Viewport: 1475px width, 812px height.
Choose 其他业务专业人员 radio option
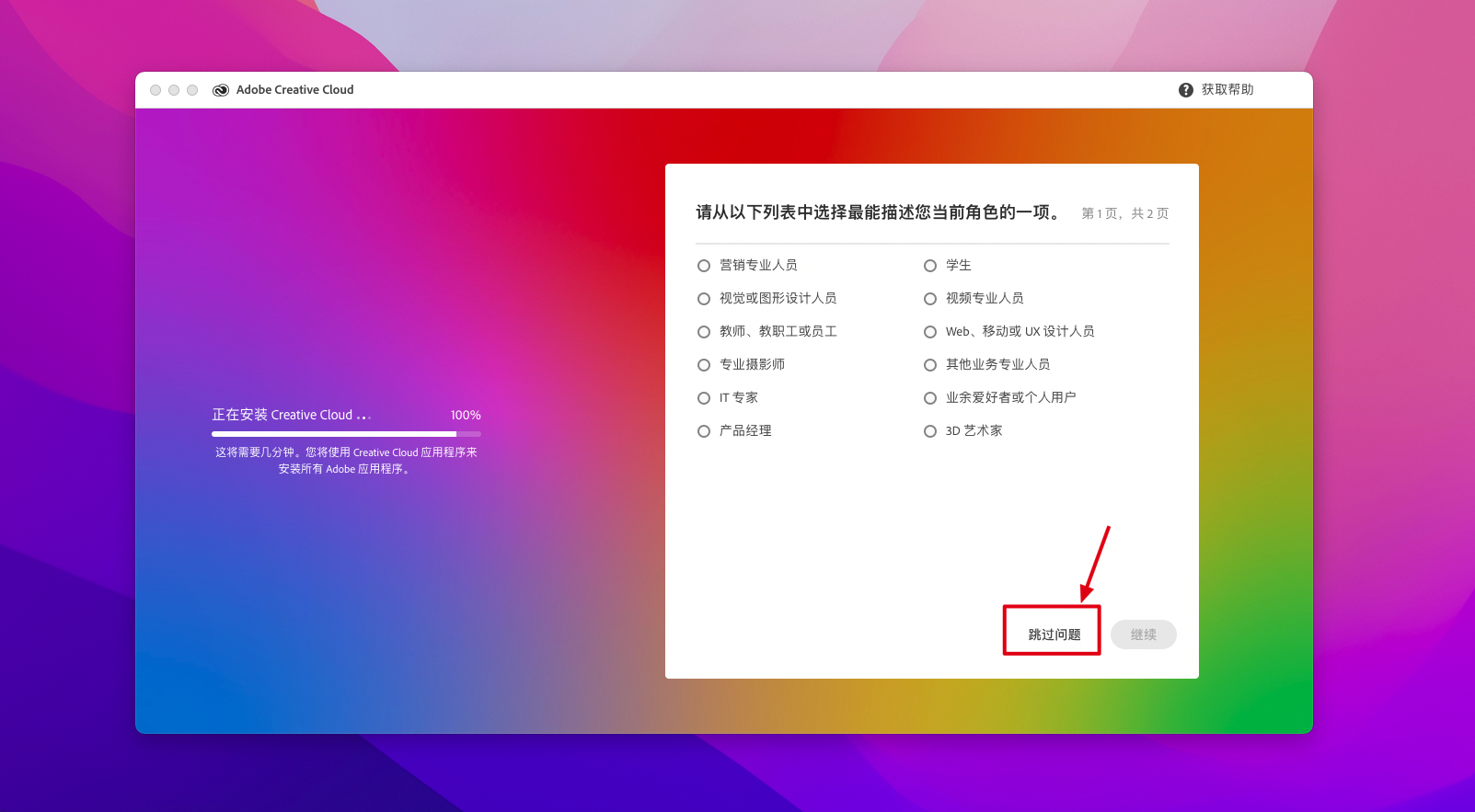(930, 365)
